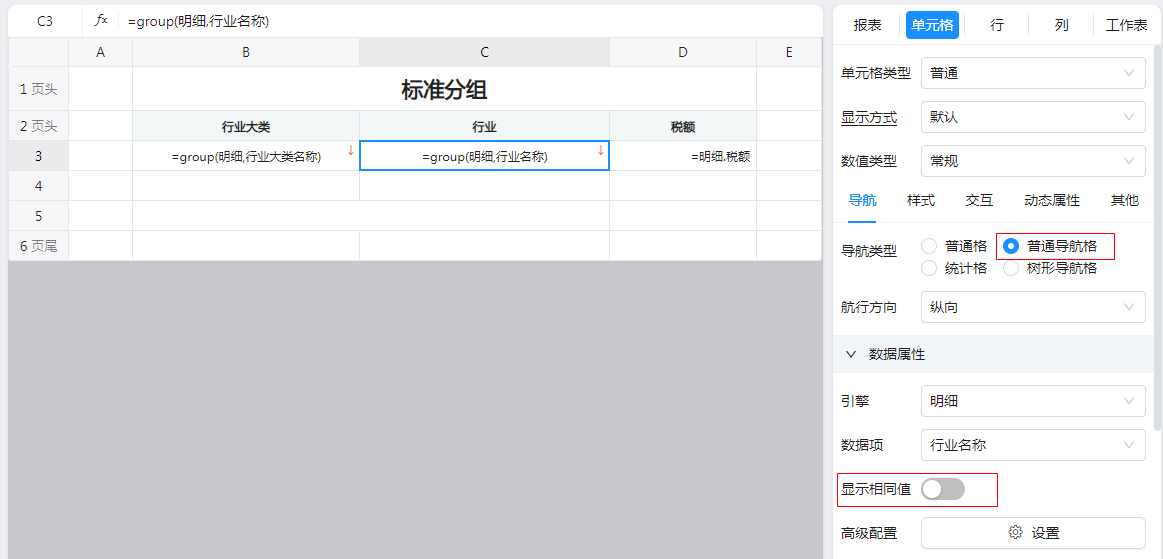1163x559 pixels.
Task: Select the 统计格 radio button
Action: coord(930,268)
